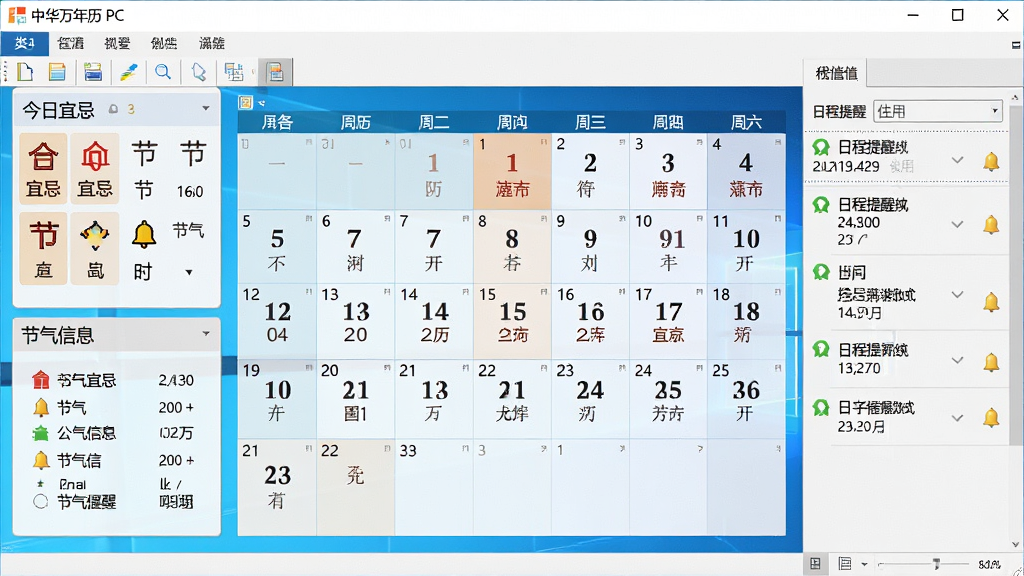Click the red house icon beside 节气宜忌
The width and height of the screenshot is (1024, 576).
(x=40, y=379)
